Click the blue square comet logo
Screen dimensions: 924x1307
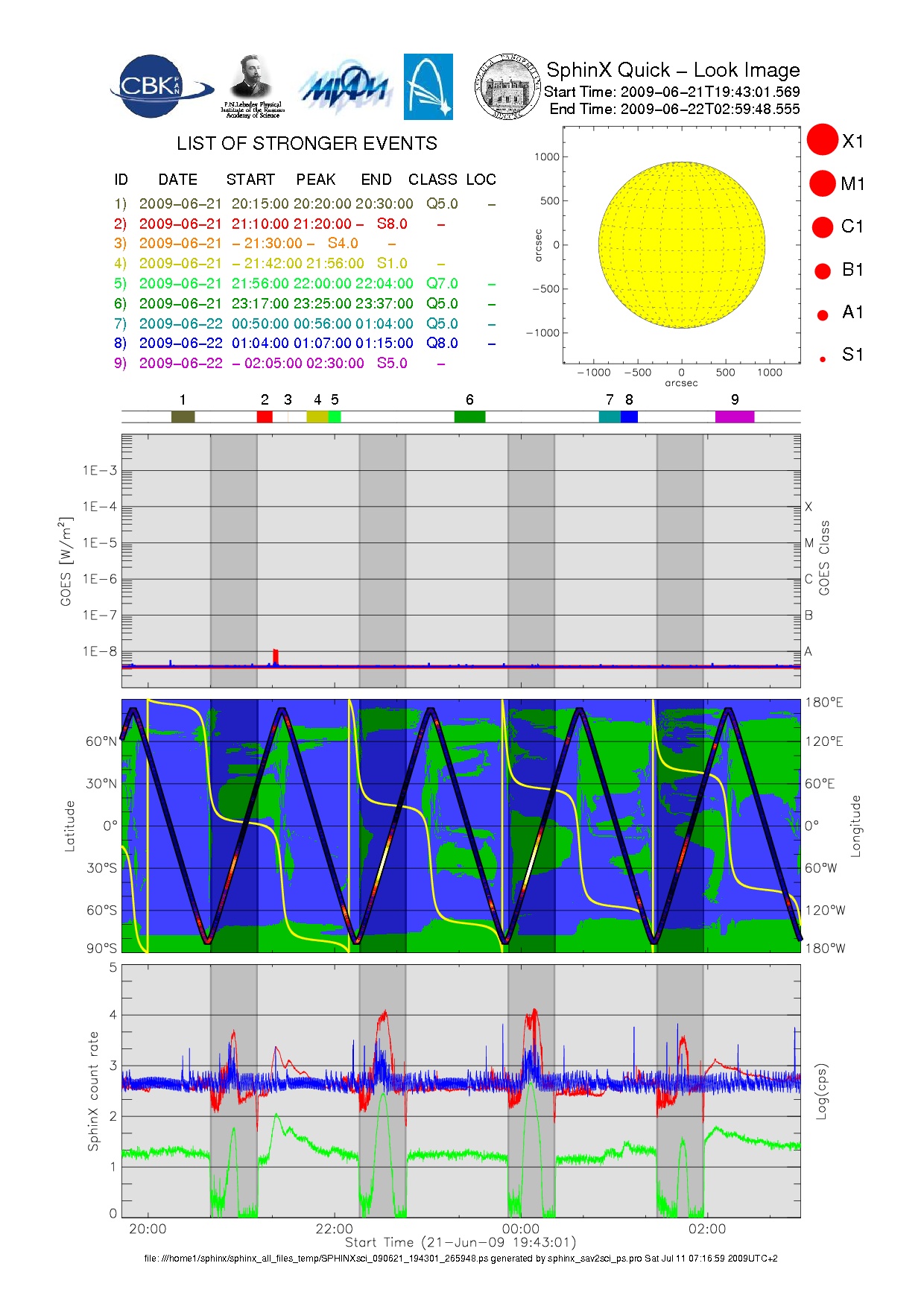[x=428, y=86]
